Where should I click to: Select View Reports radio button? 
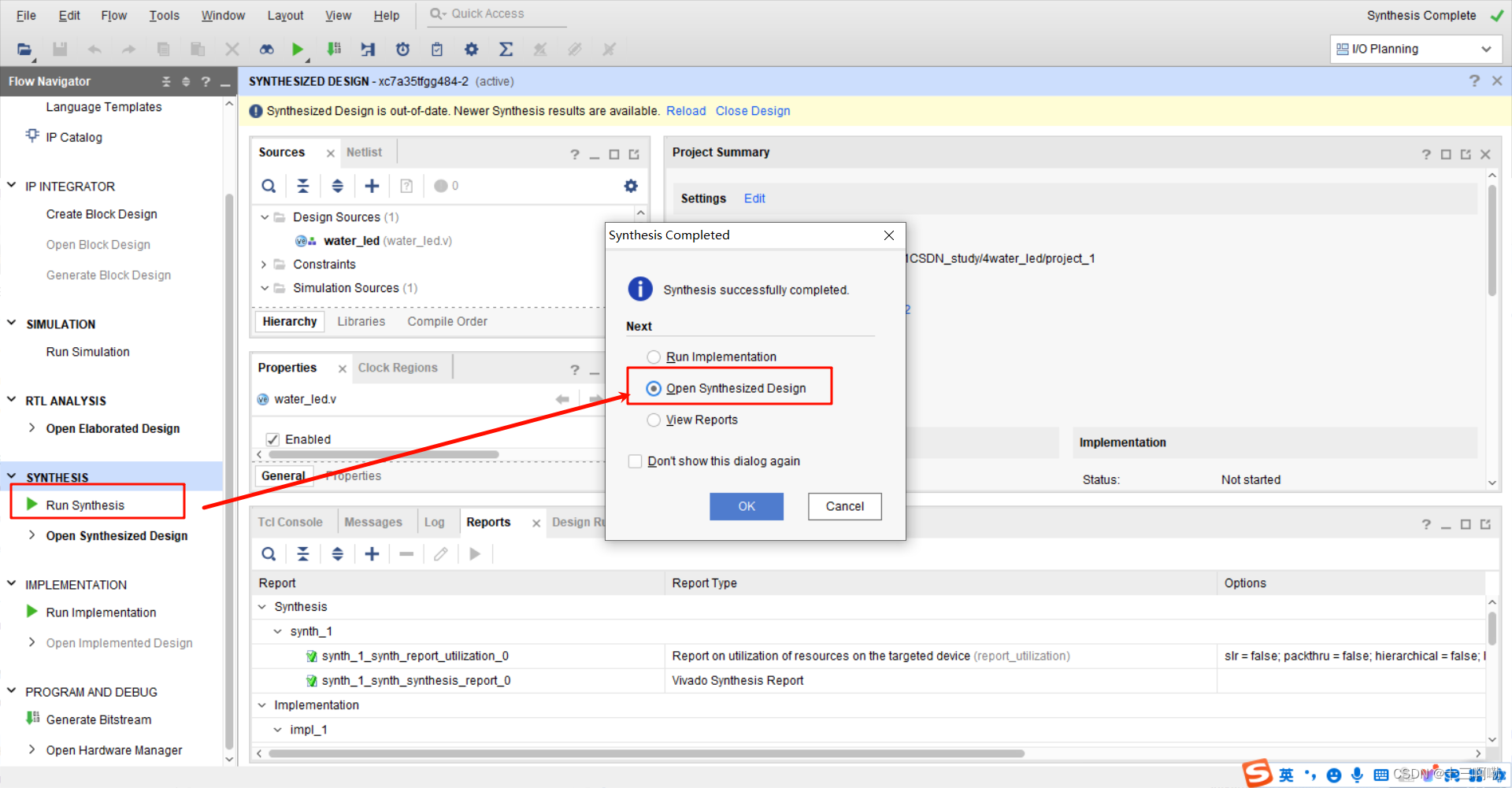654,420
